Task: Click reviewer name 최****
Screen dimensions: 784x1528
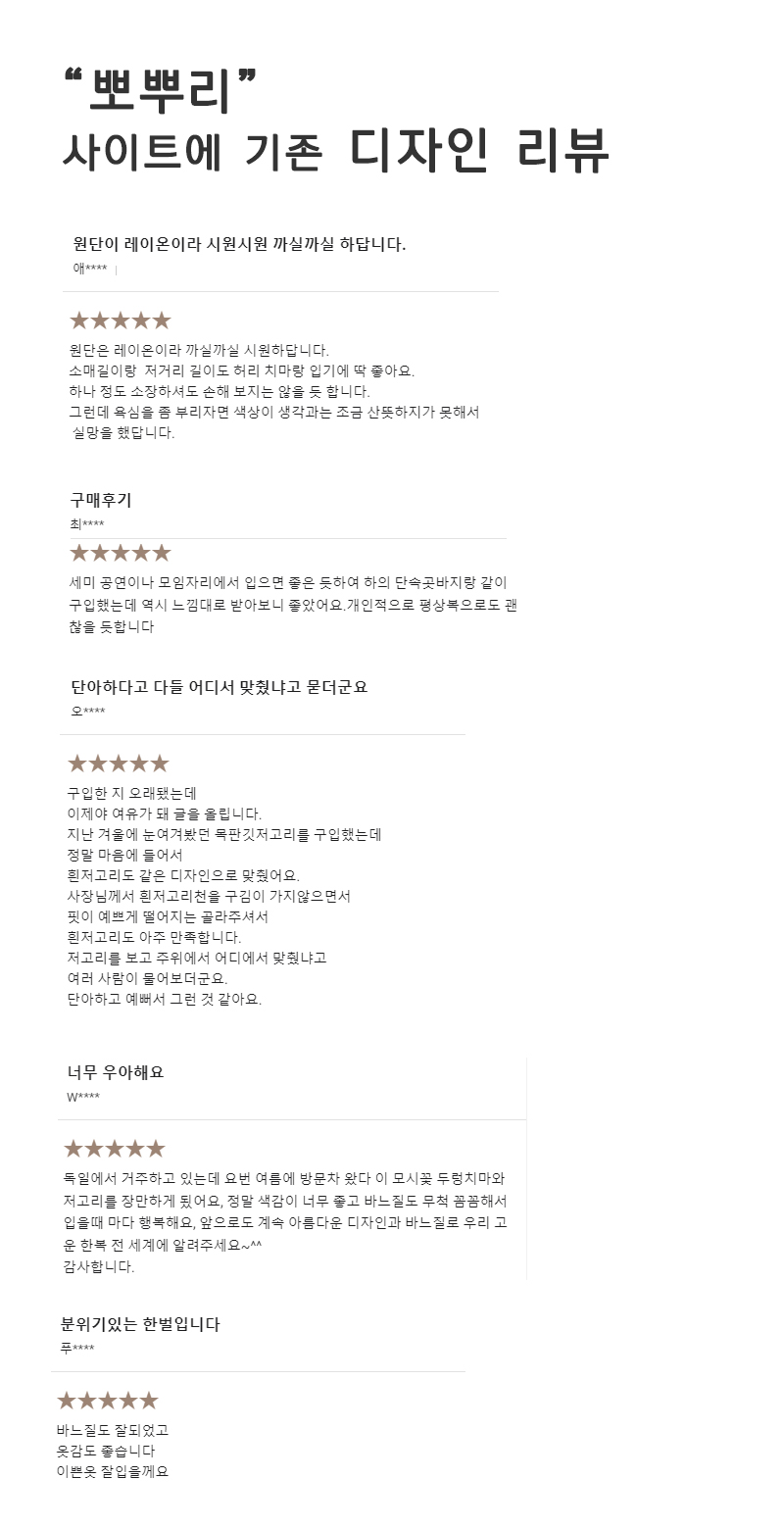Action: [86, 524]
